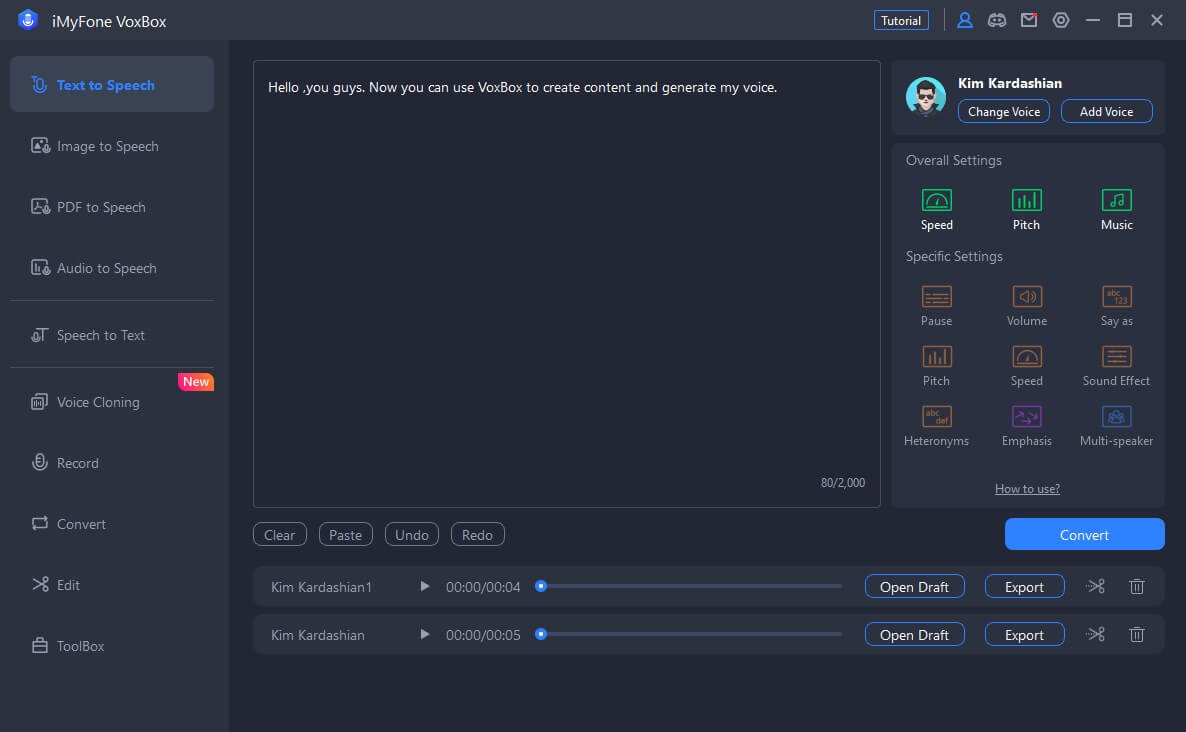Open Draft for Kim Kardashian
Viewport: 1186px width, 732px height.
pyautogui.click(x=914, y=634)
